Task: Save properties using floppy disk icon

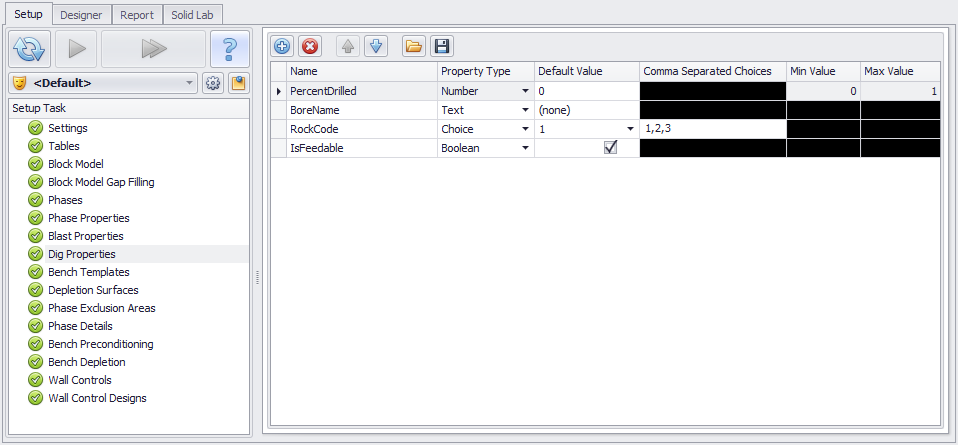Action: point(442,46)
